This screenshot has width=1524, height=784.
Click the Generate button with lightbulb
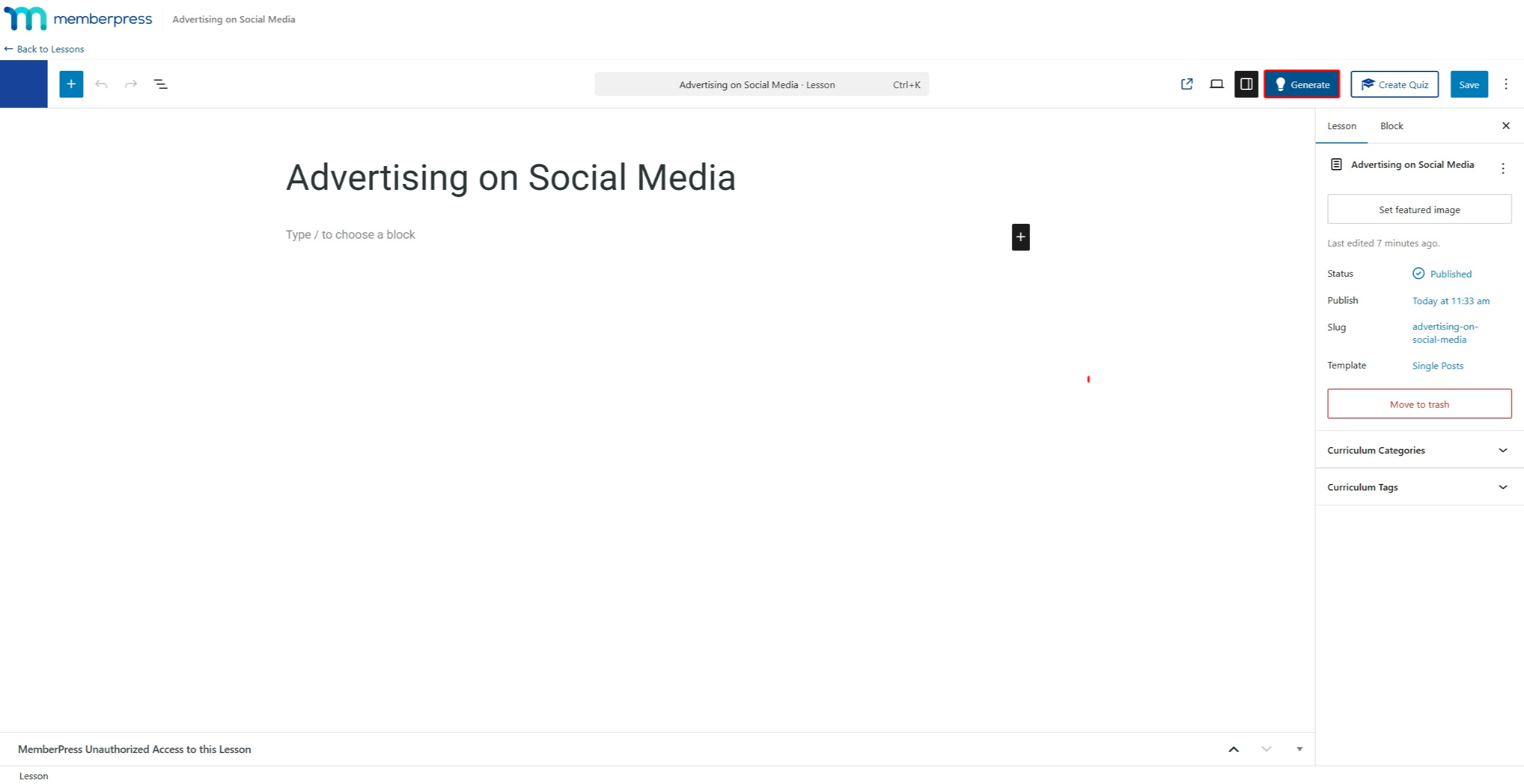click(1301, 84)
